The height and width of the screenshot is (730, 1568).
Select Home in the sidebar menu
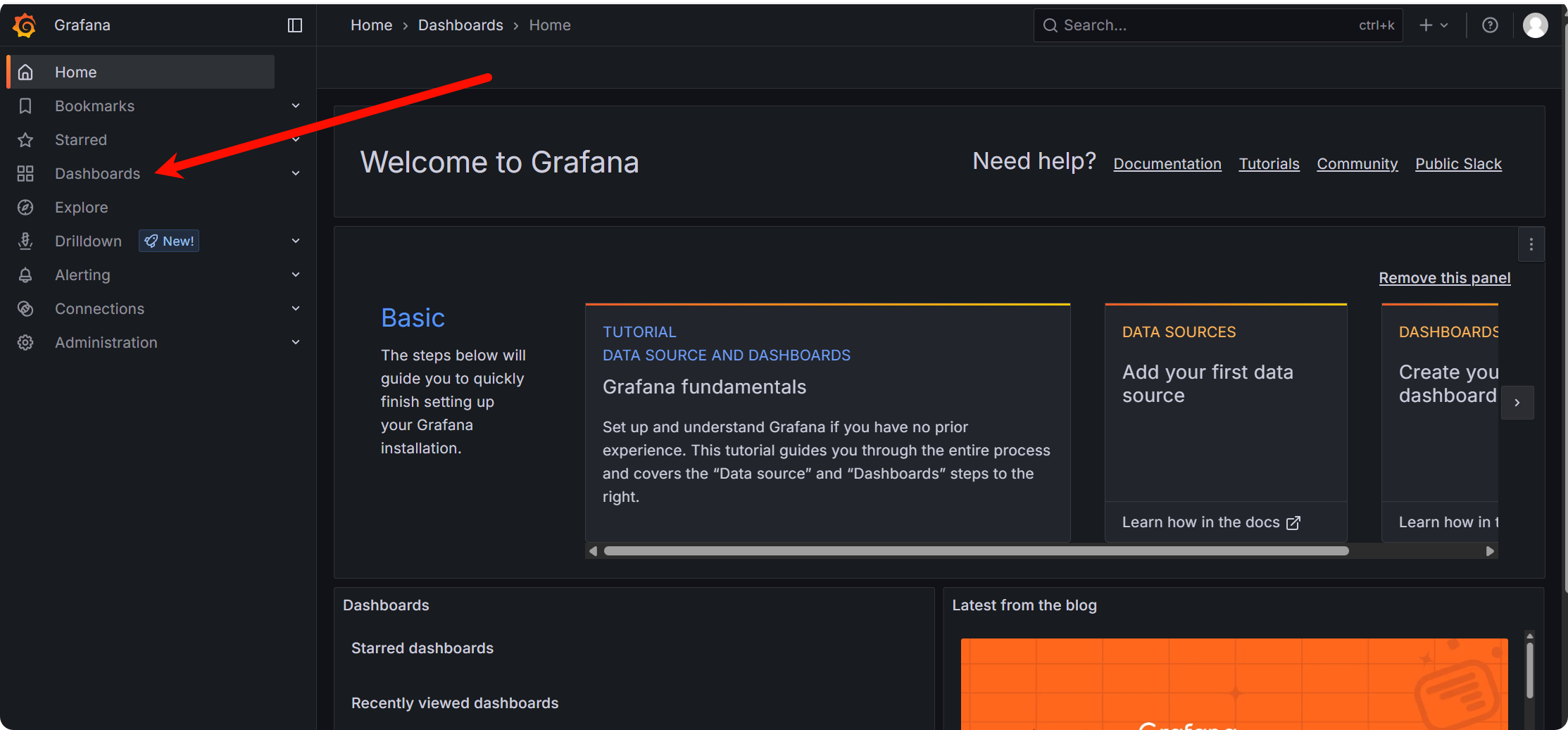(141, 72)
